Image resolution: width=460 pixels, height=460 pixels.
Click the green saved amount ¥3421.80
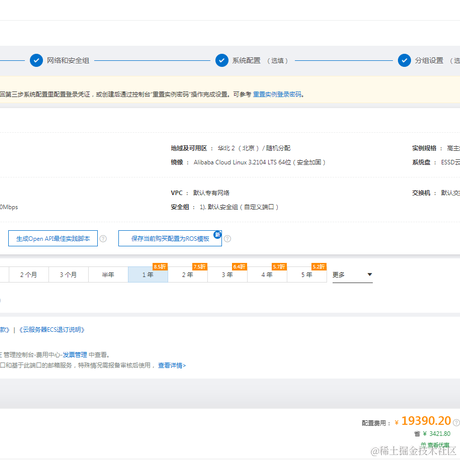(x=437, y=433)
